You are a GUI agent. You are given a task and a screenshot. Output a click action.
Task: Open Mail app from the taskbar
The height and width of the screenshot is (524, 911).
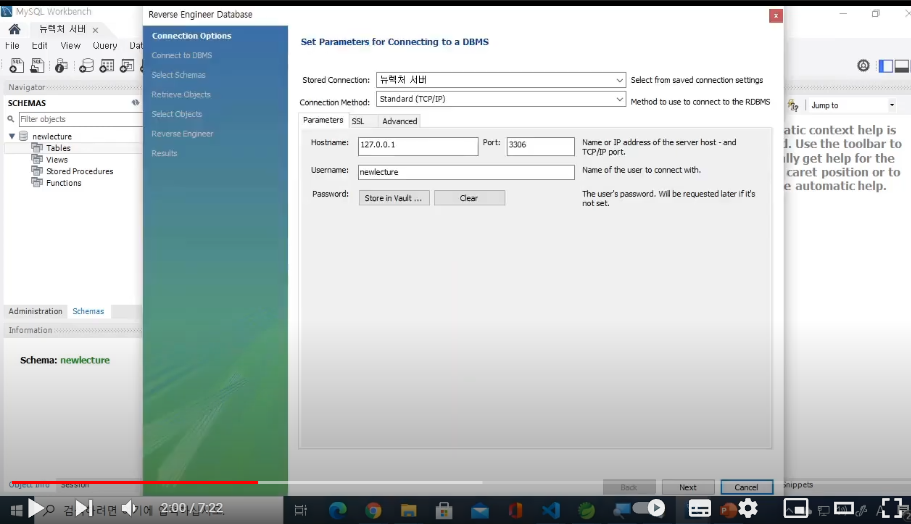[x=480, y=511]
